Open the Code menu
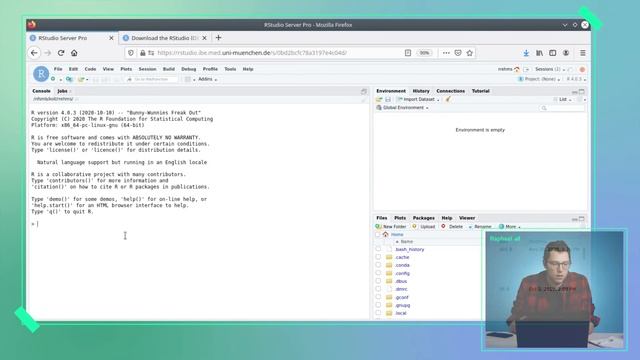Image resolution: width=640 pixels, height=360 pixels. pyautogui.click(x=90, y=69)
